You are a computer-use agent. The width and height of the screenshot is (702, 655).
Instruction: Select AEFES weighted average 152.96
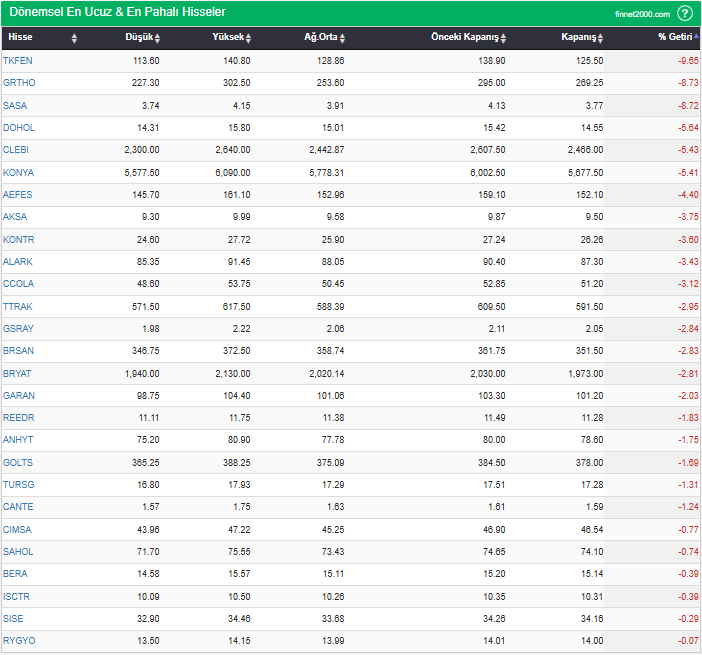(330, 195)
